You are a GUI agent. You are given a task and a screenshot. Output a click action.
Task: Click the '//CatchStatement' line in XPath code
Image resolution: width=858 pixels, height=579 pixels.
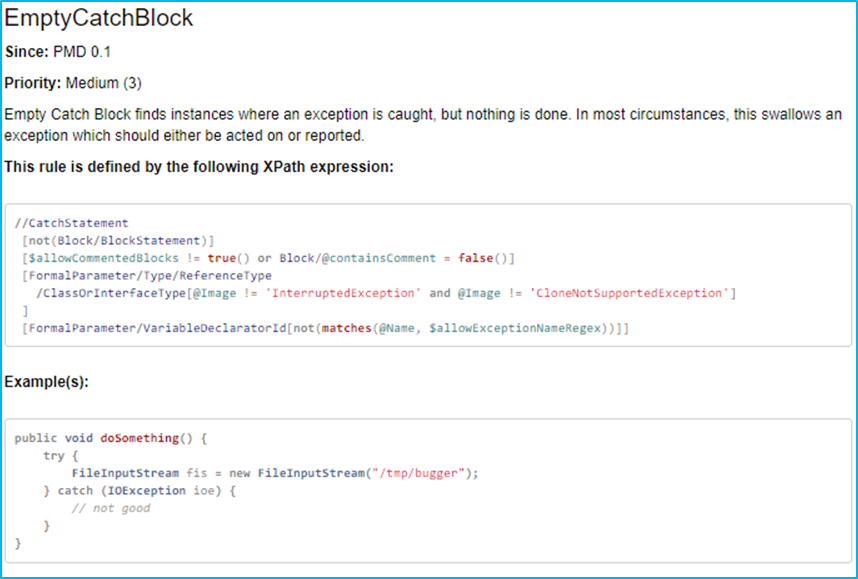pyautogui.click(x=72, y=223)
